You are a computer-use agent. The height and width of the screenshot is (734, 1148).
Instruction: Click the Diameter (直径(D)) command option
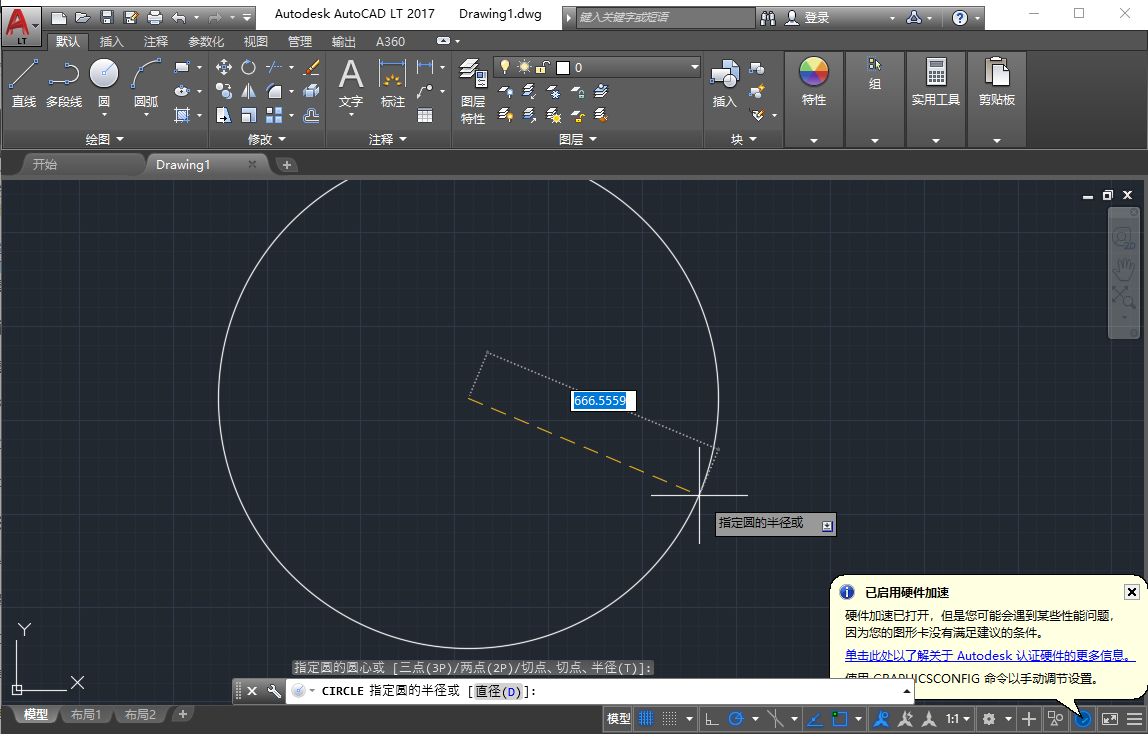(x=499, y=691)
